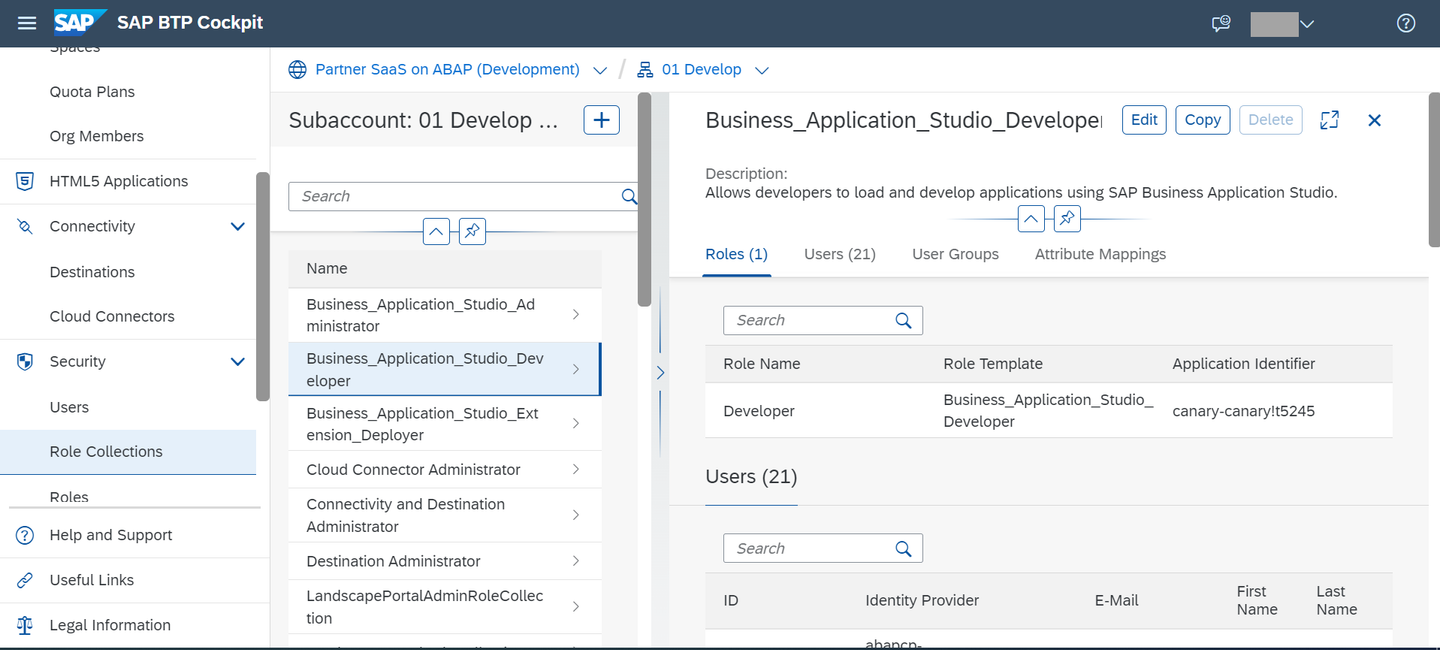
Task: Collapse the role collections list header
Action: (x=436, y=232)
